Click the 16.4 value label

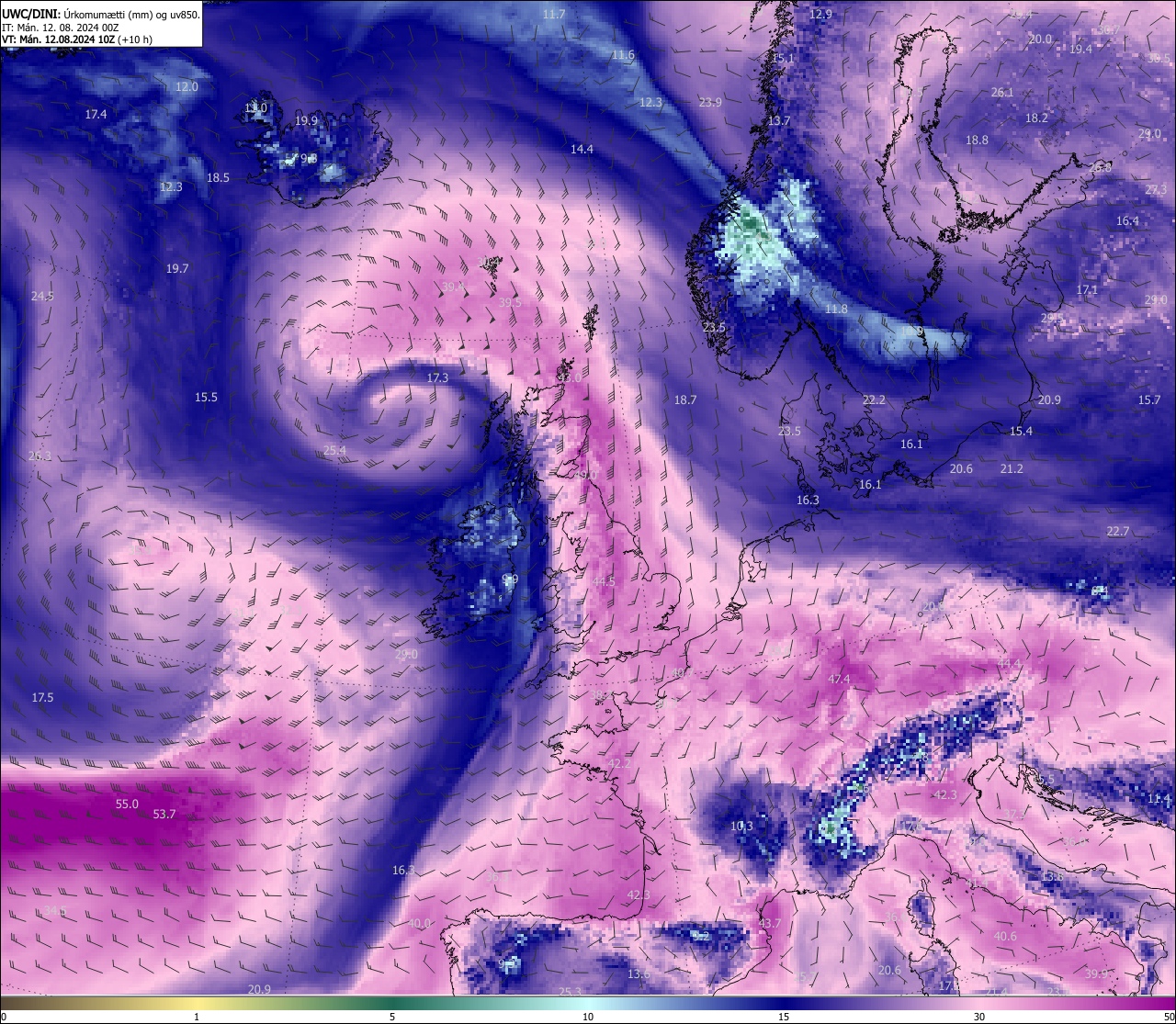(1127, 220)
